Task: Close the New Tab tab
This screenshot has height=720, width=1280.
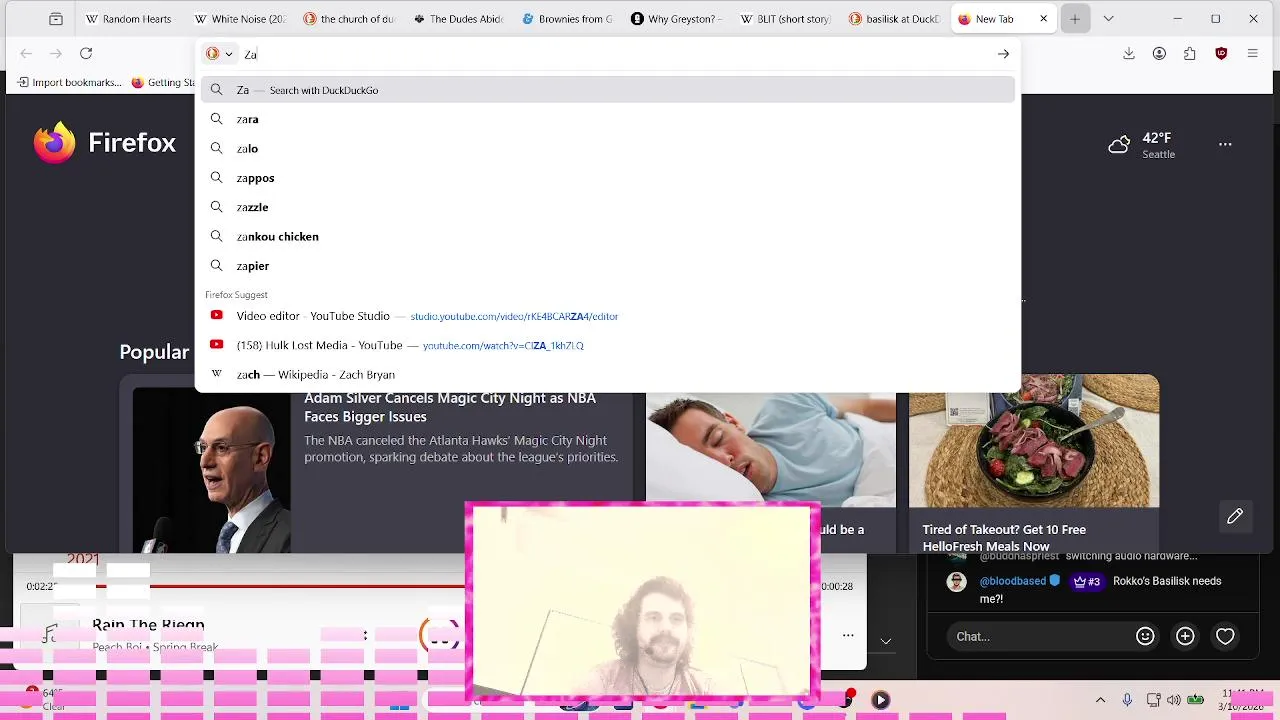Action: pos(1043,19)
